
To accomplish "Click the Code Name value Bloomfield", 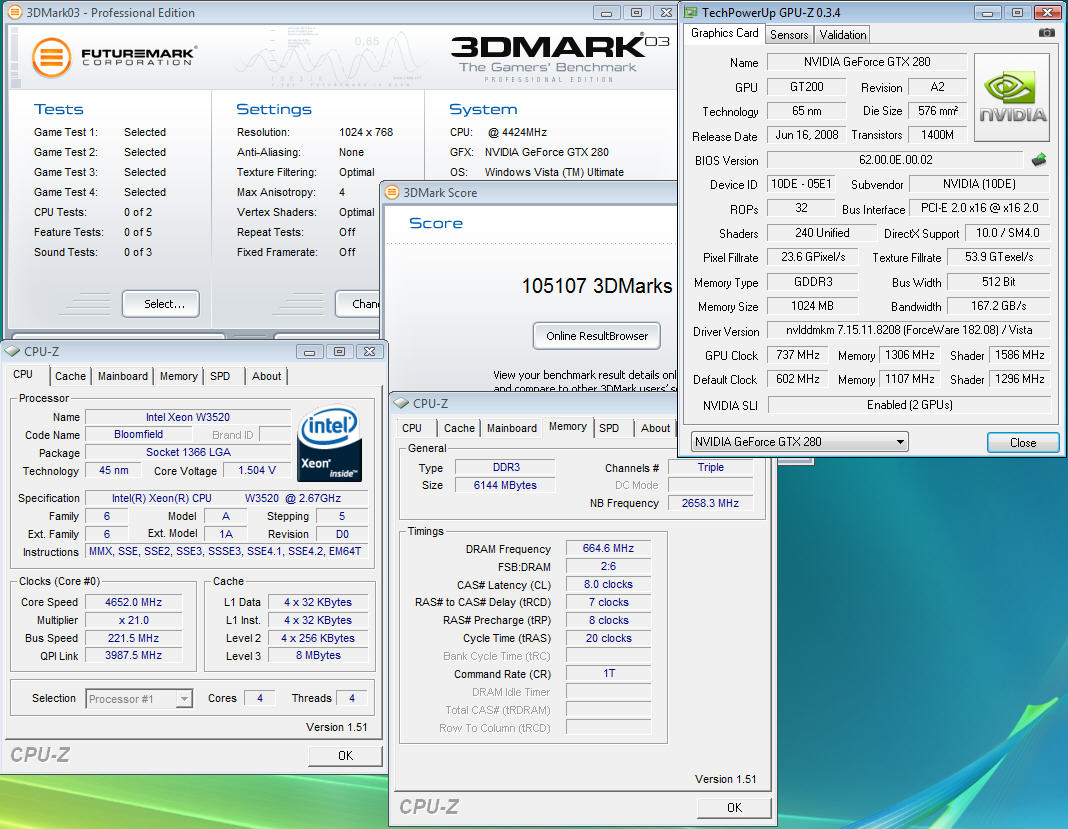I will tap(138, 435).
